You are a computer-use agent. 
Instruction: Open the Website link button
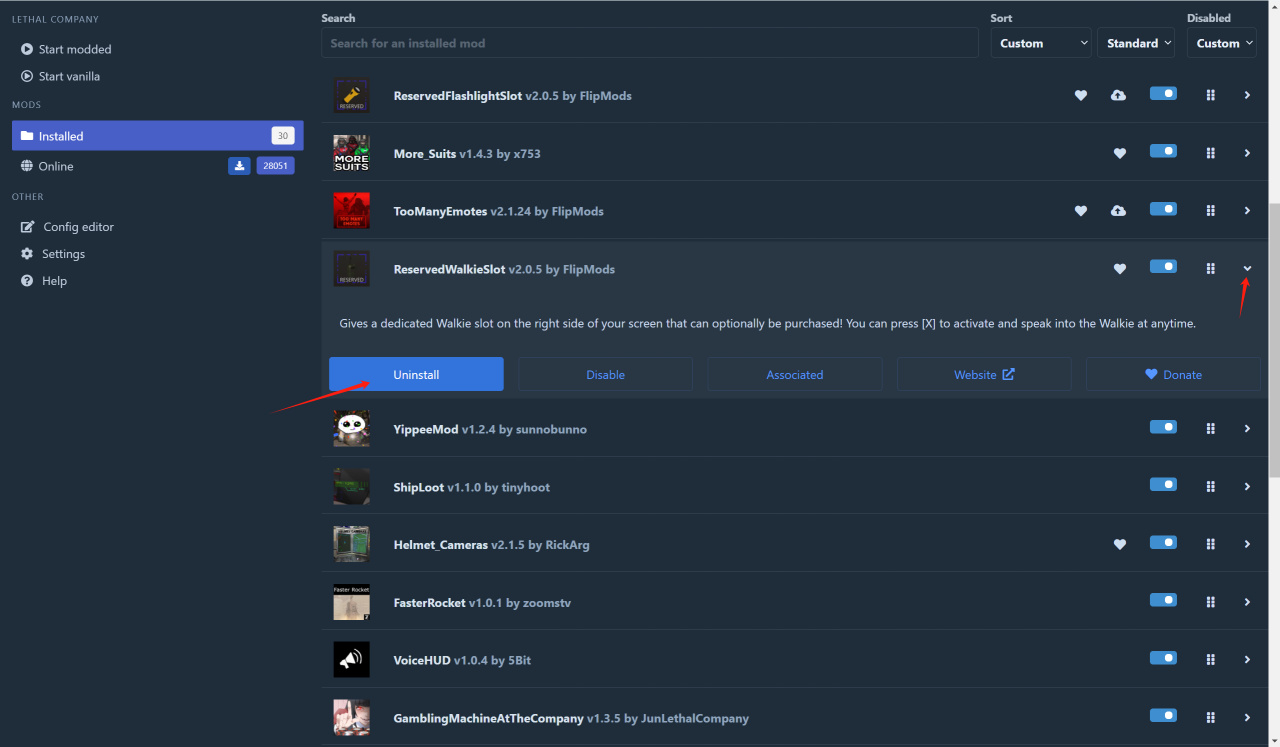[x=984, y=374]
